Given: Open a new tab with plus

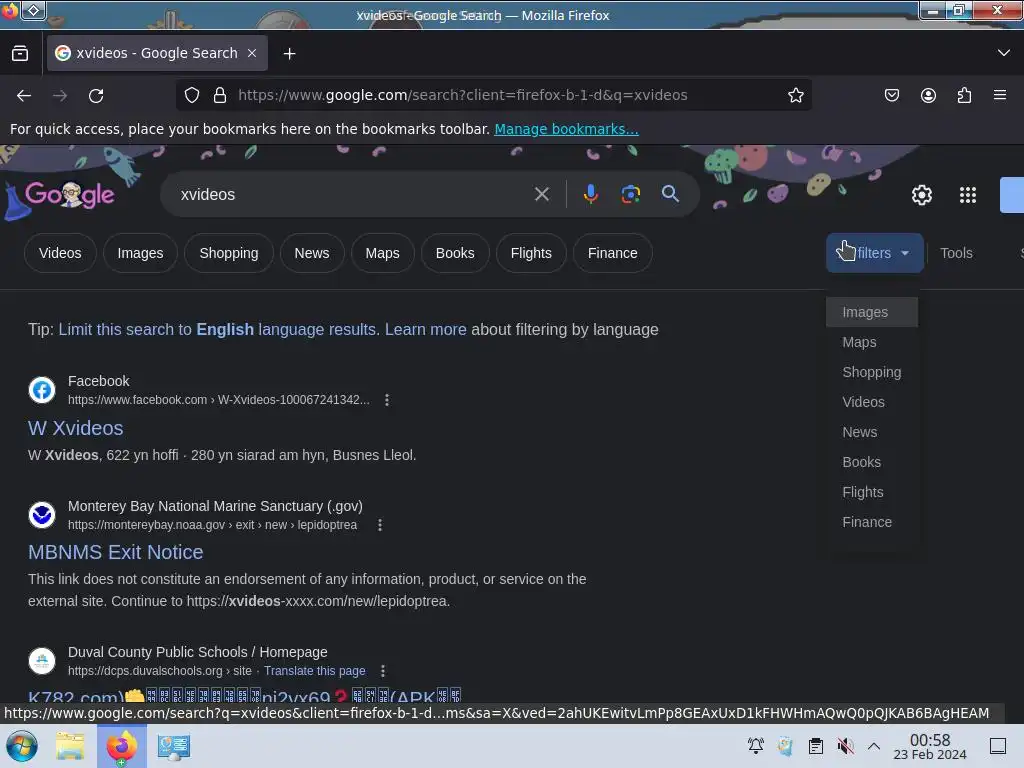Looking at the screenshot, I should point(289,54).
